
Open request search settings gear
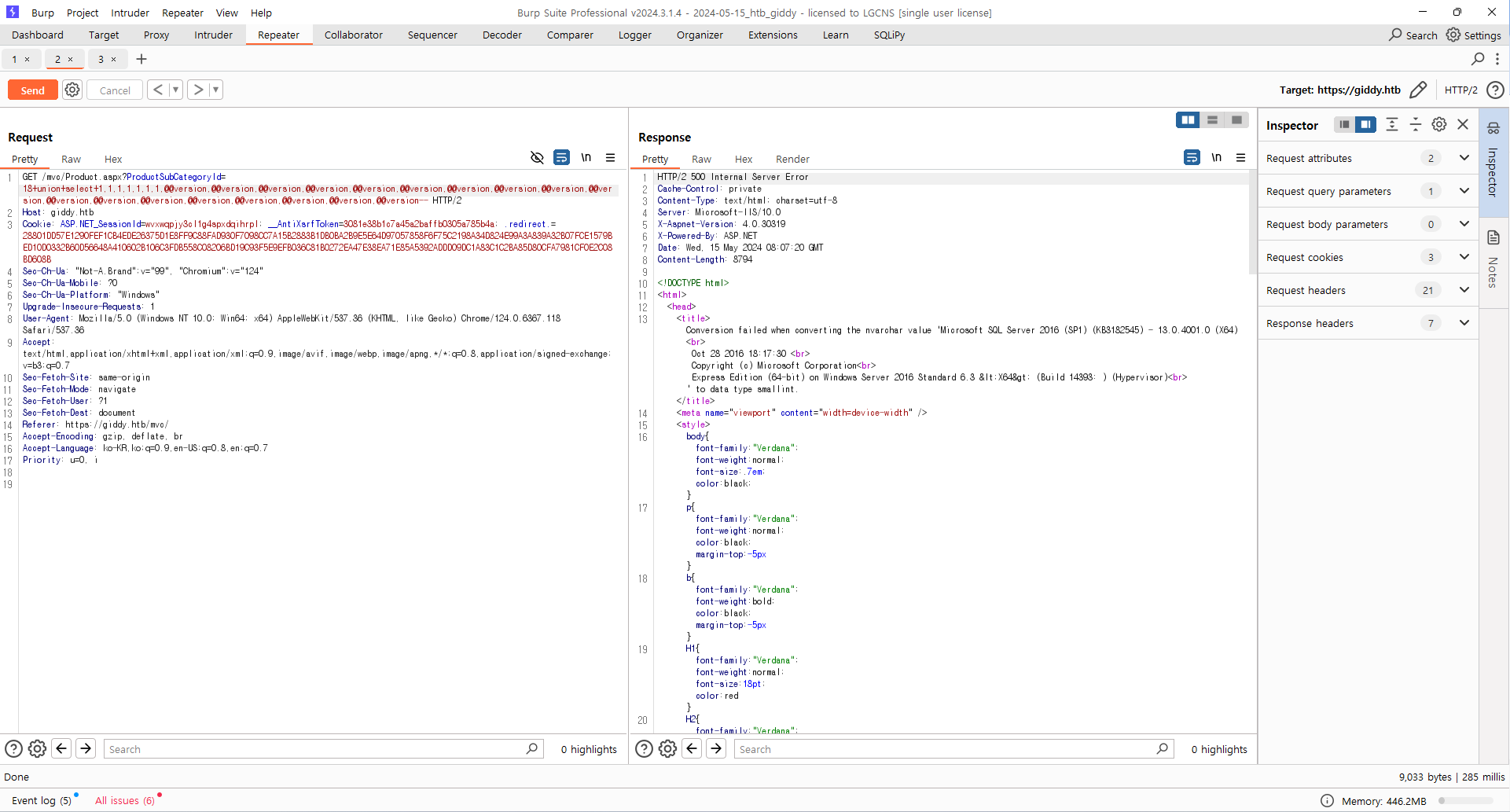37,748
